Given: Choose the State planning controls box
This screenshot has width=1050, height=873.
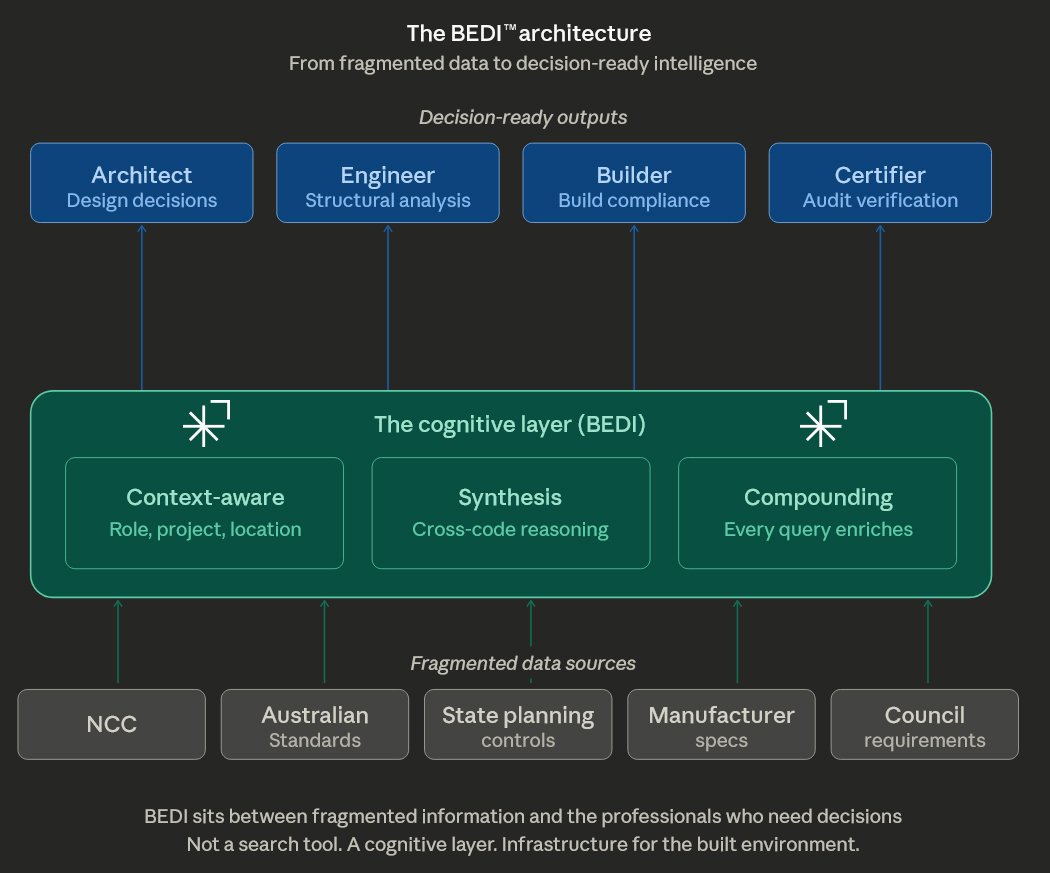Looking at the screenshot, I should click(518, 724).
